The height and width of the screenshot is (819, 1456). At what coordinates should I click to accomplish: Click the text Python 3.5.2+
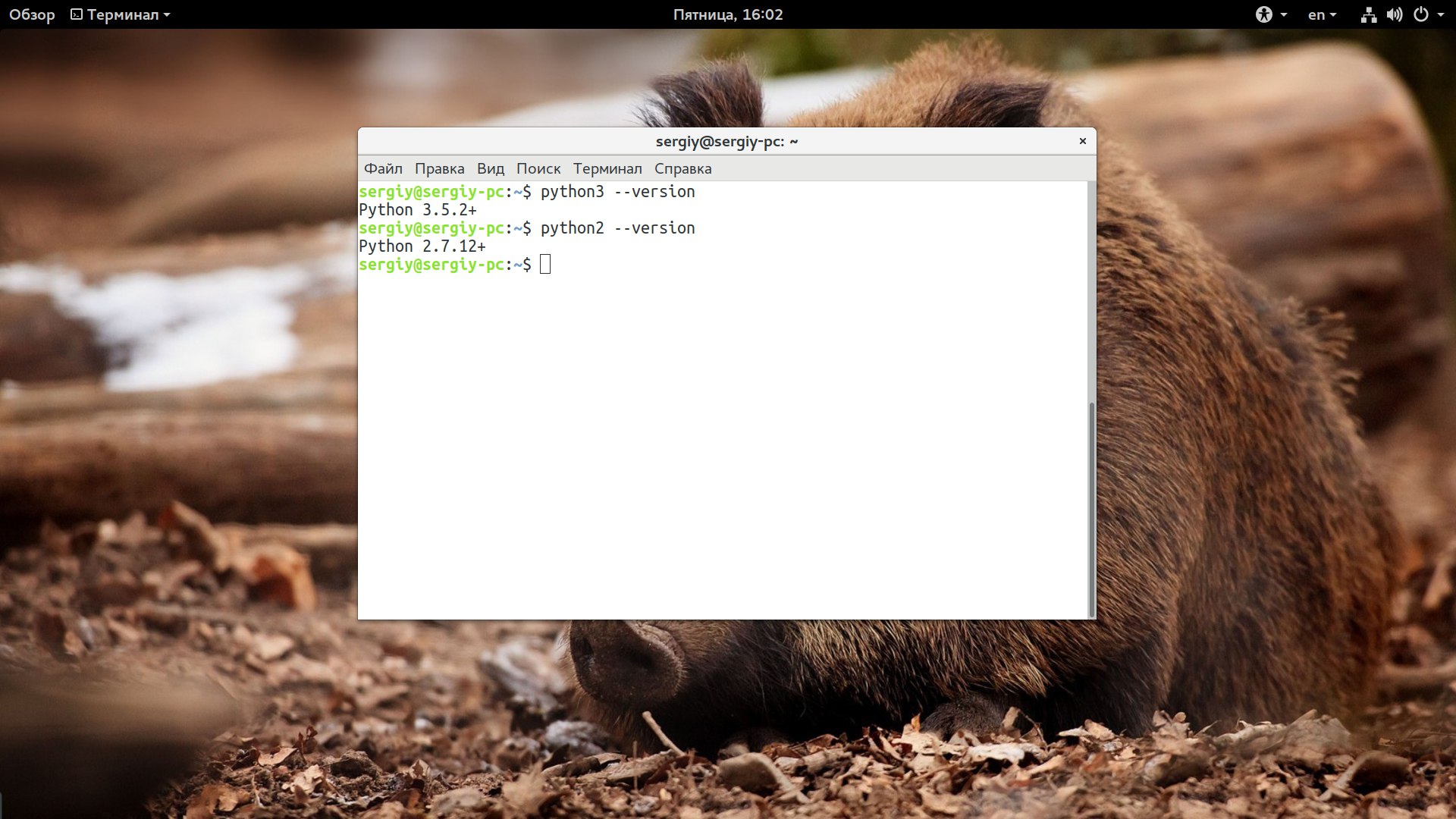[418, 210]
